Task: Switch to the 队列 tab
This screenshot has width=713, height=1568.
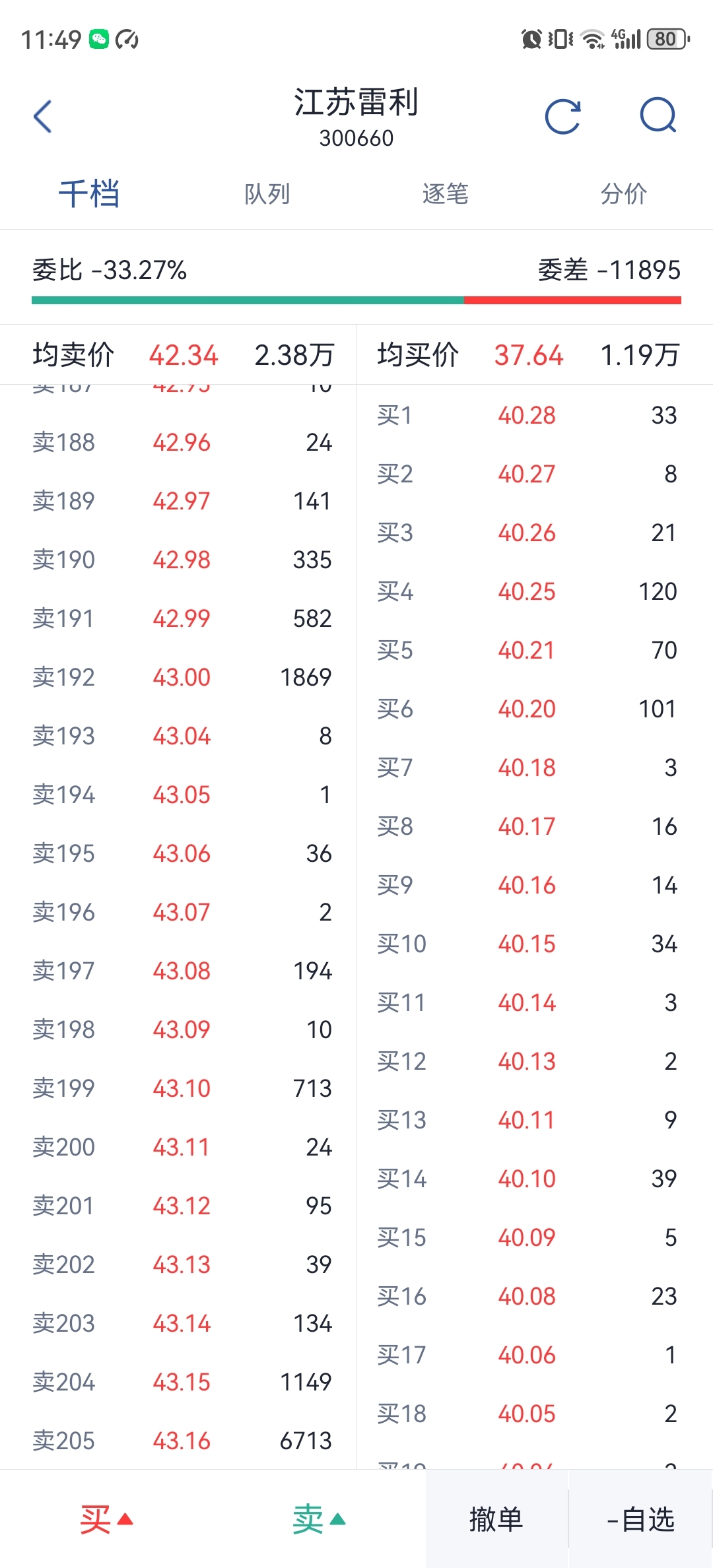Action: click(x=267, y=194)
